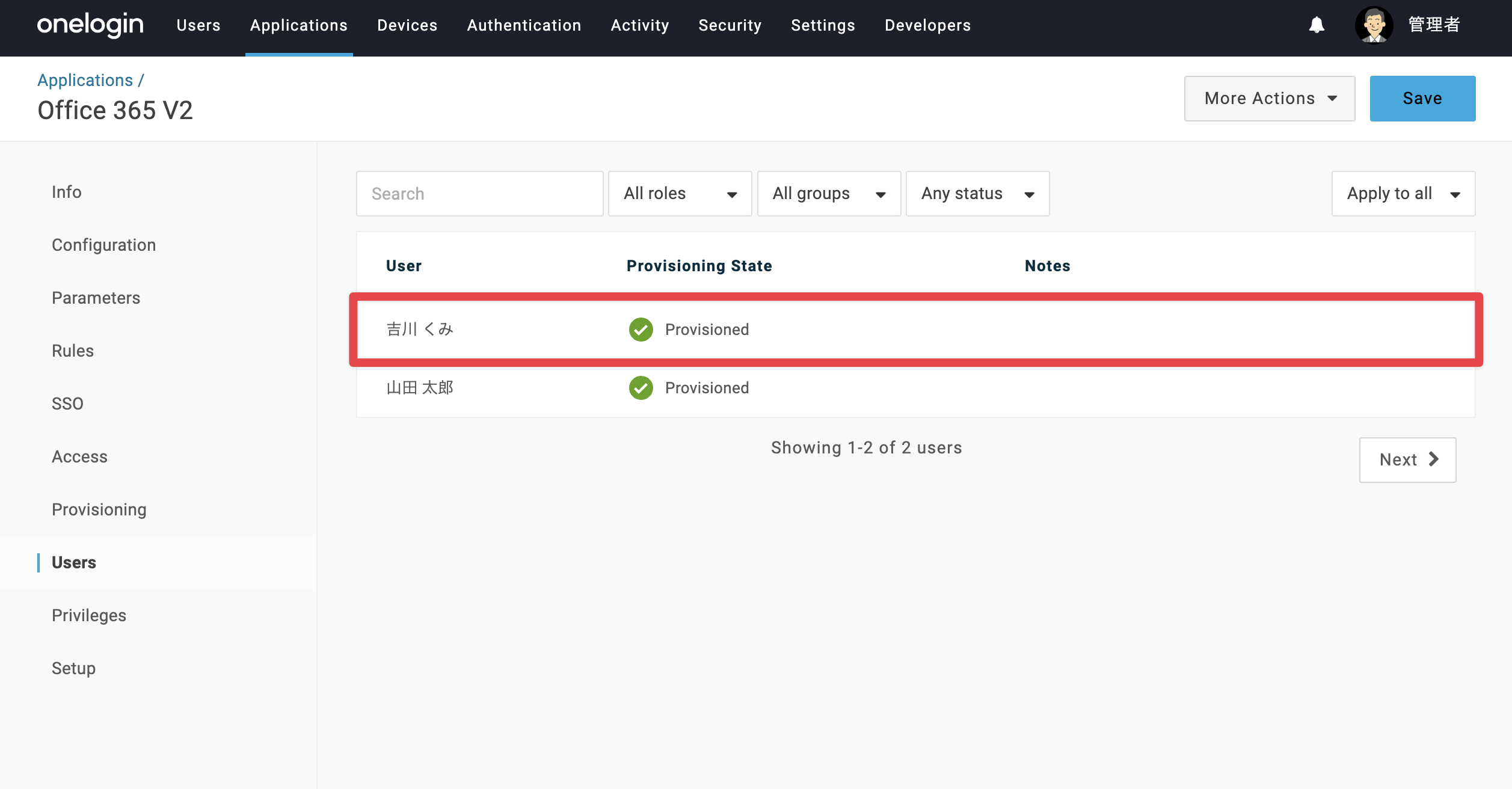
Task: Click the Next arrow chevron icon
Action: tap(1434, 459)
